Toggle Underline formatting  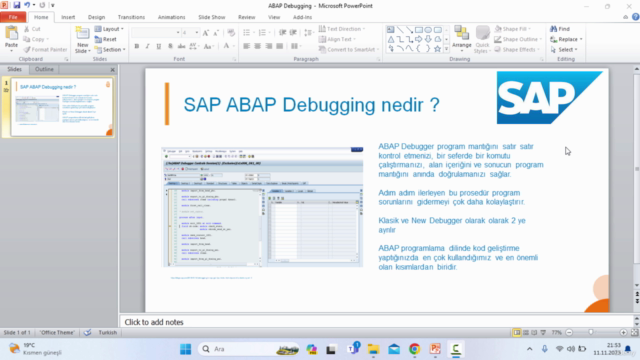coord(159,47)
